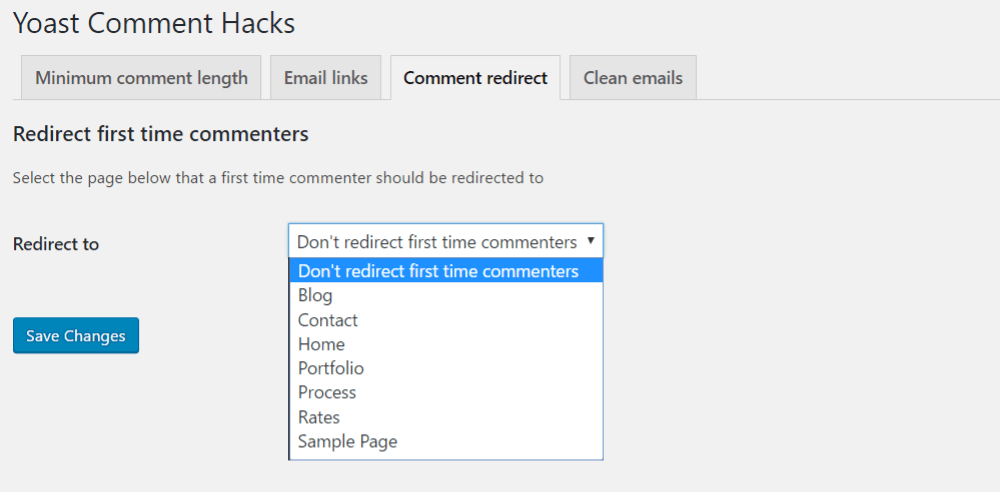Screen dimensions: 1000x492
Task: Open the Email links tab
Action: click(x=326, y=78)
